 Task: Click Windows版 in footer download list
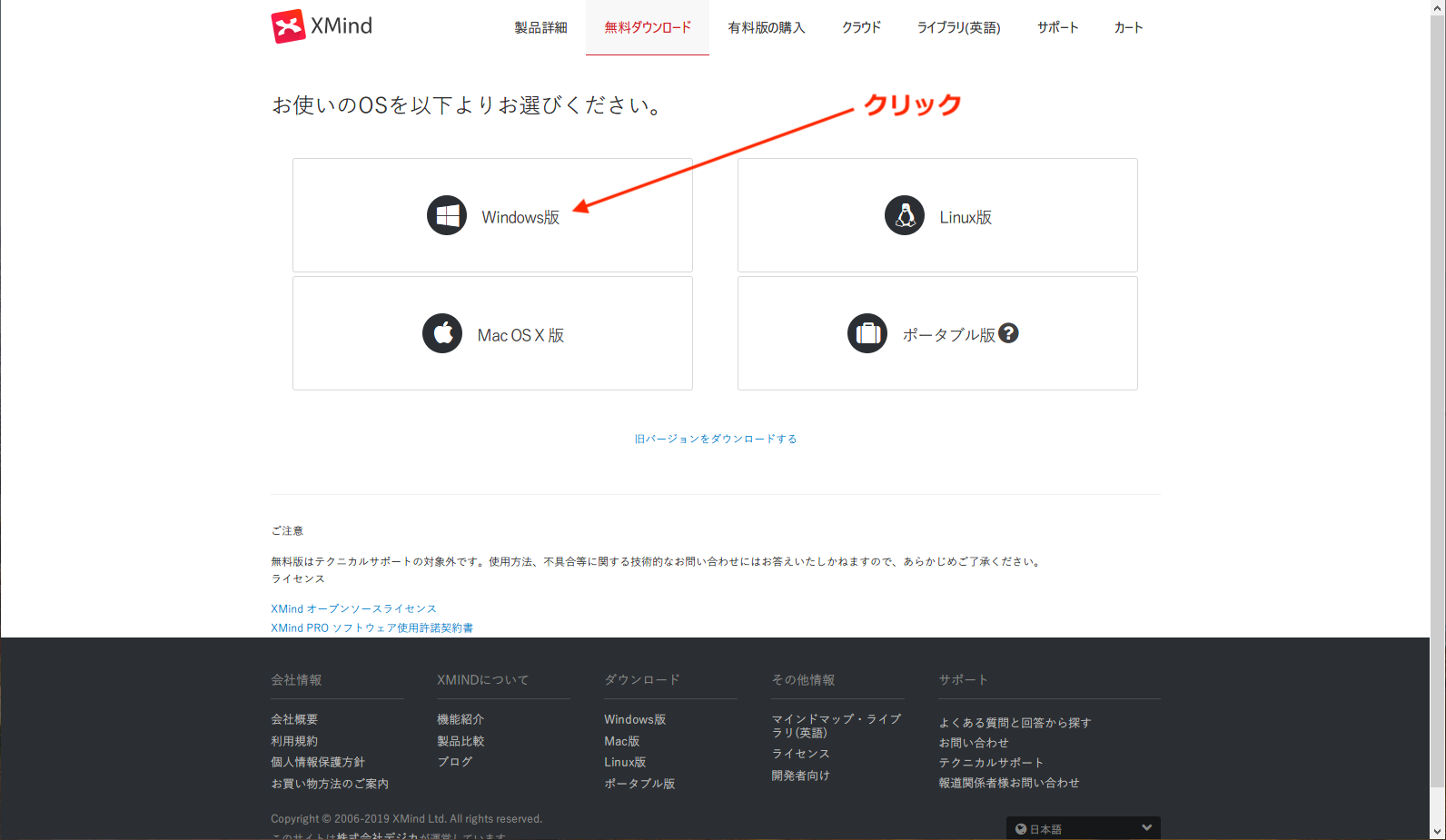[635, 719]
